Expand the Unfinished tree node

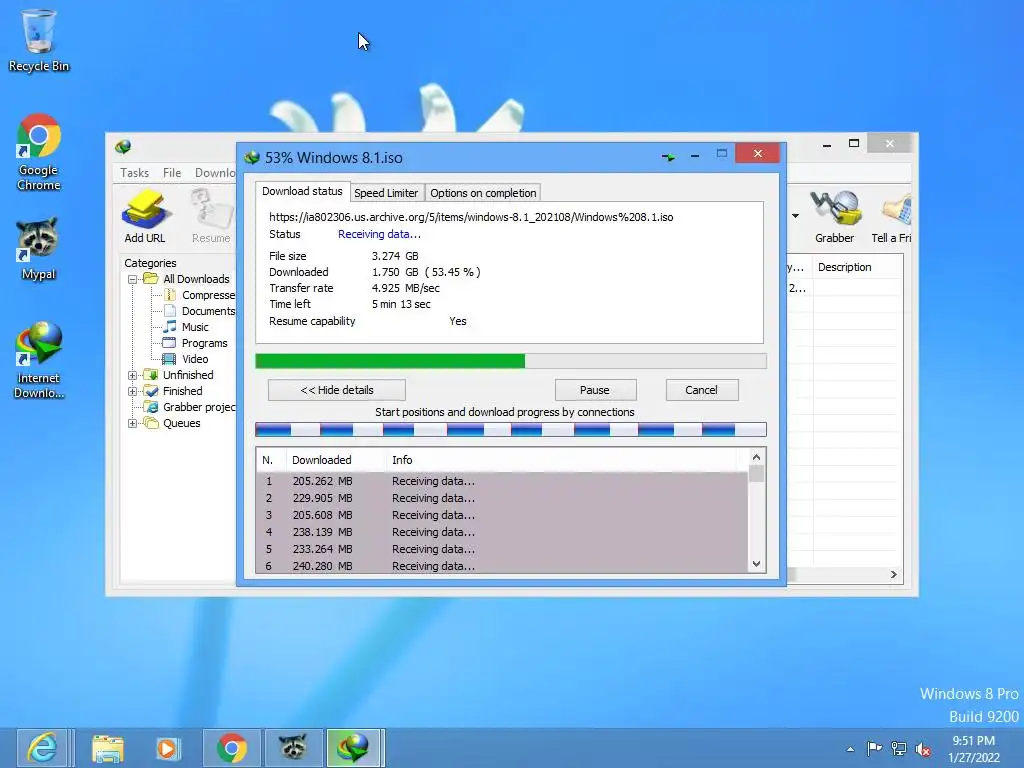coord(133,375)
